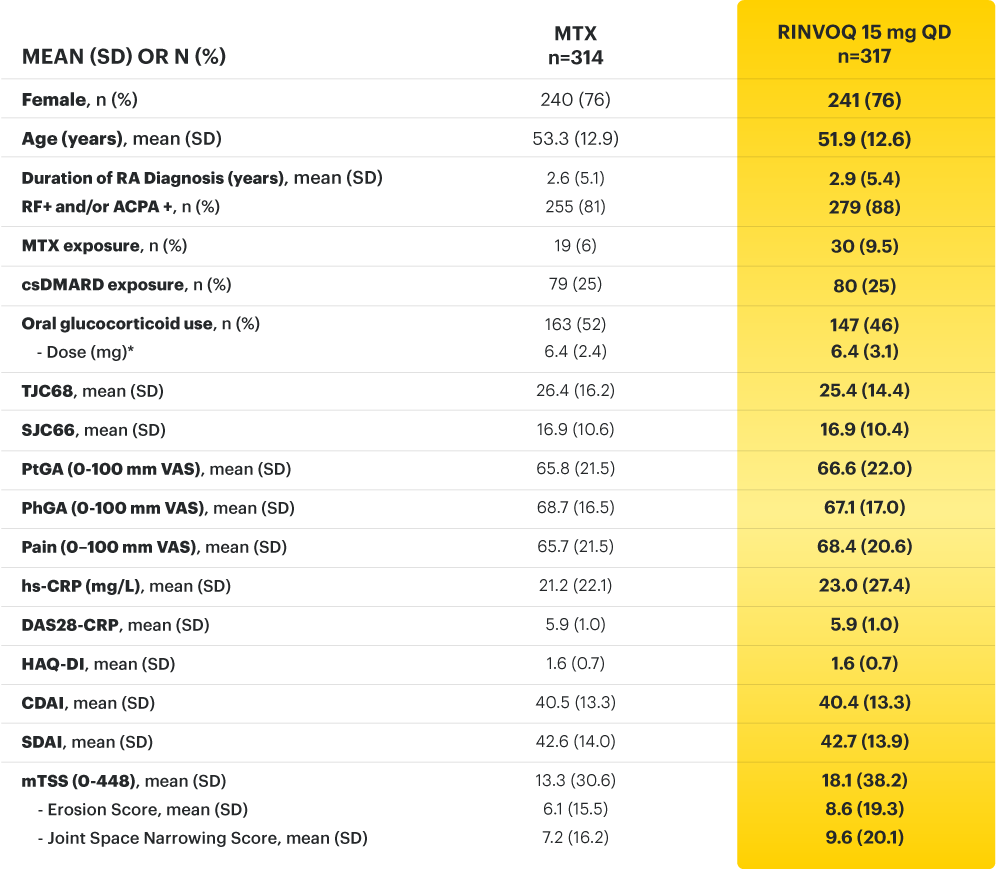Select the value '42.7 (13.9)'
This screenshot has height=869, width=1000.
864,741
